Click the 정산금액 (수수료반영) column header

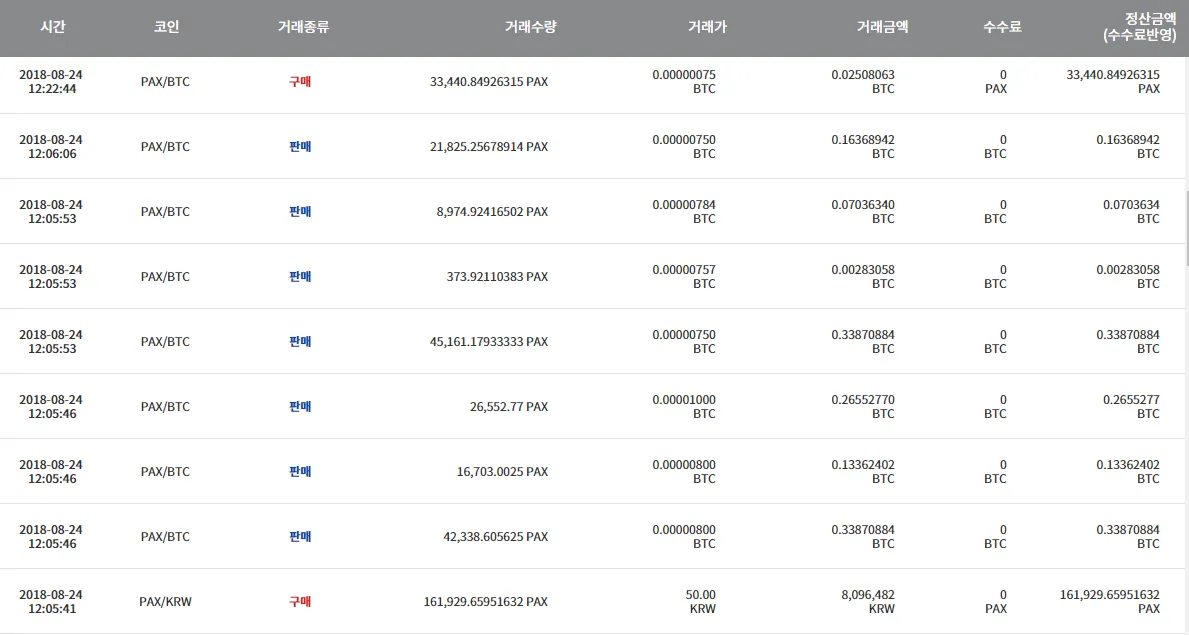pyautogui.click(x=1140, y=27)
